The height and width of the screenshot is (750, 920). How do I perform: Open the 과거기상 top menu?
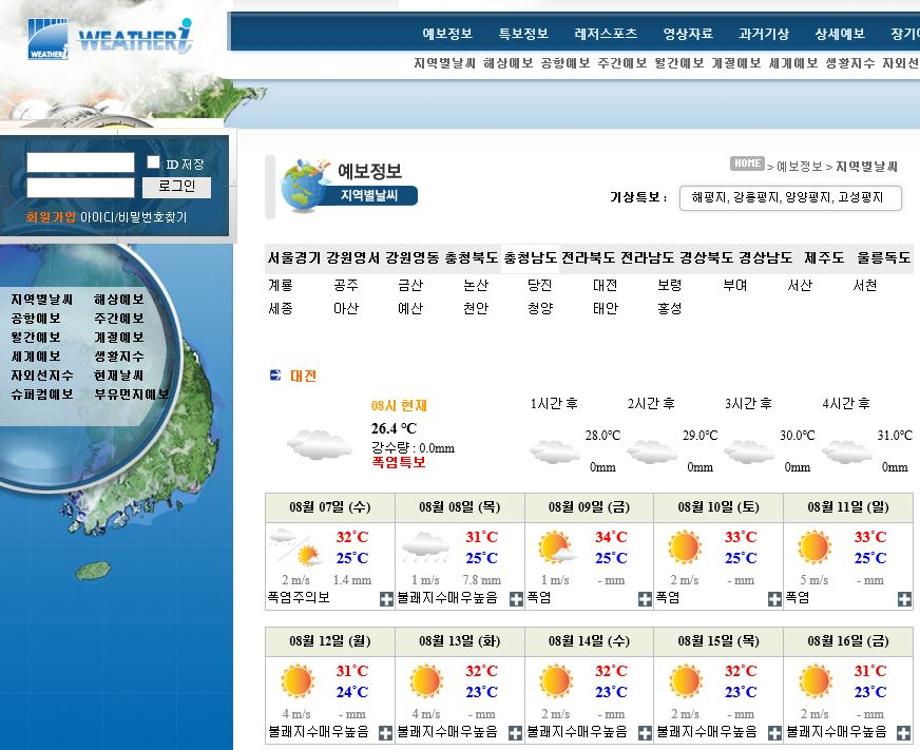764,33
